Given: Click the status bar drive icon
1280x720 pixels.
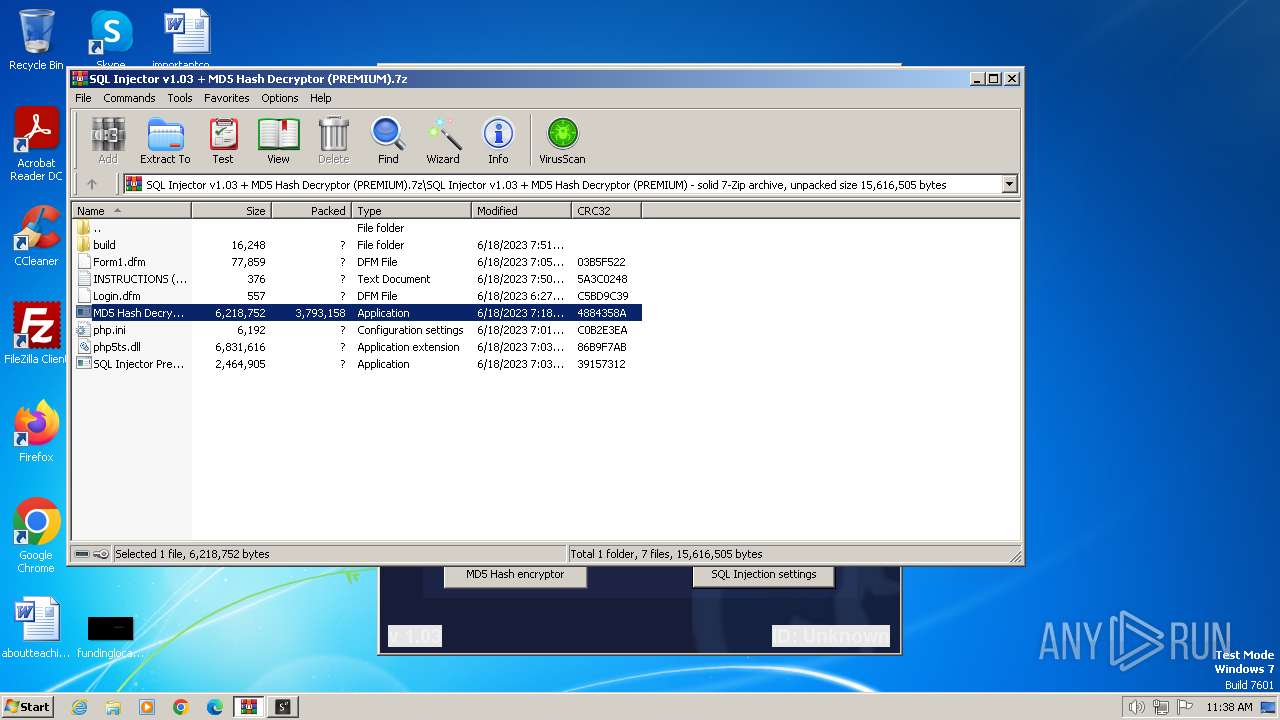Looking at the screenshot, I should coord(82,554).
